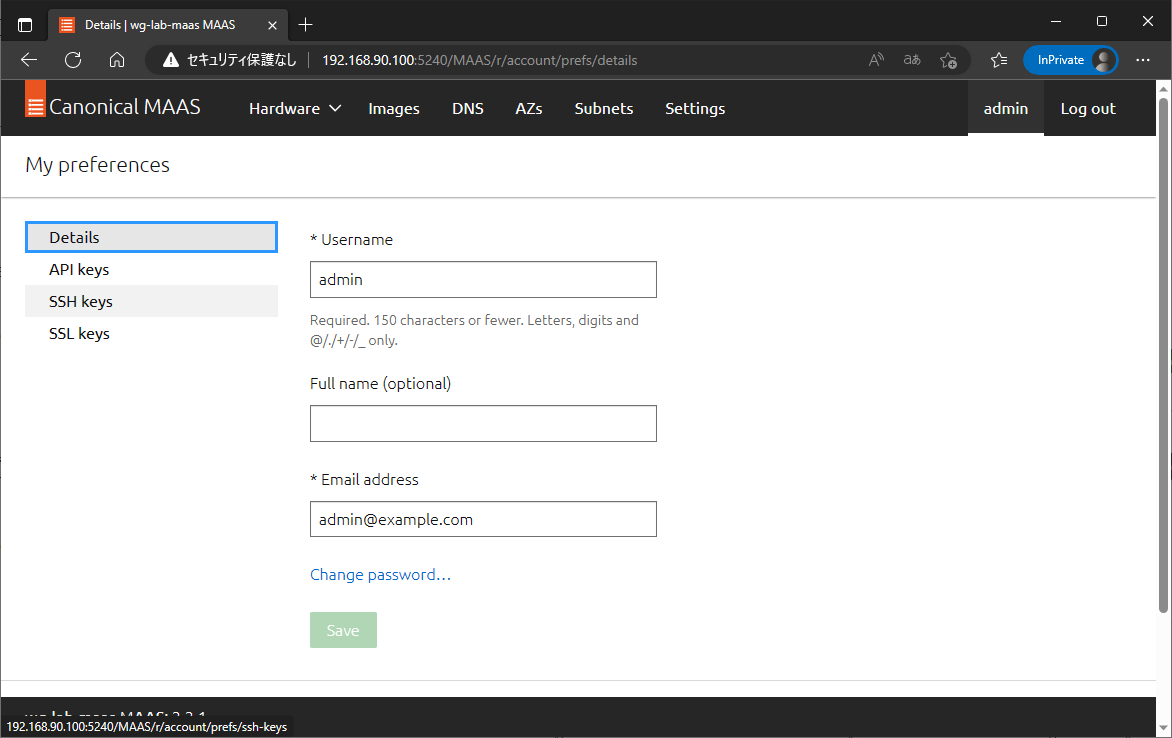
Task: Reload the page using the refresh icon
Action: 72,60
